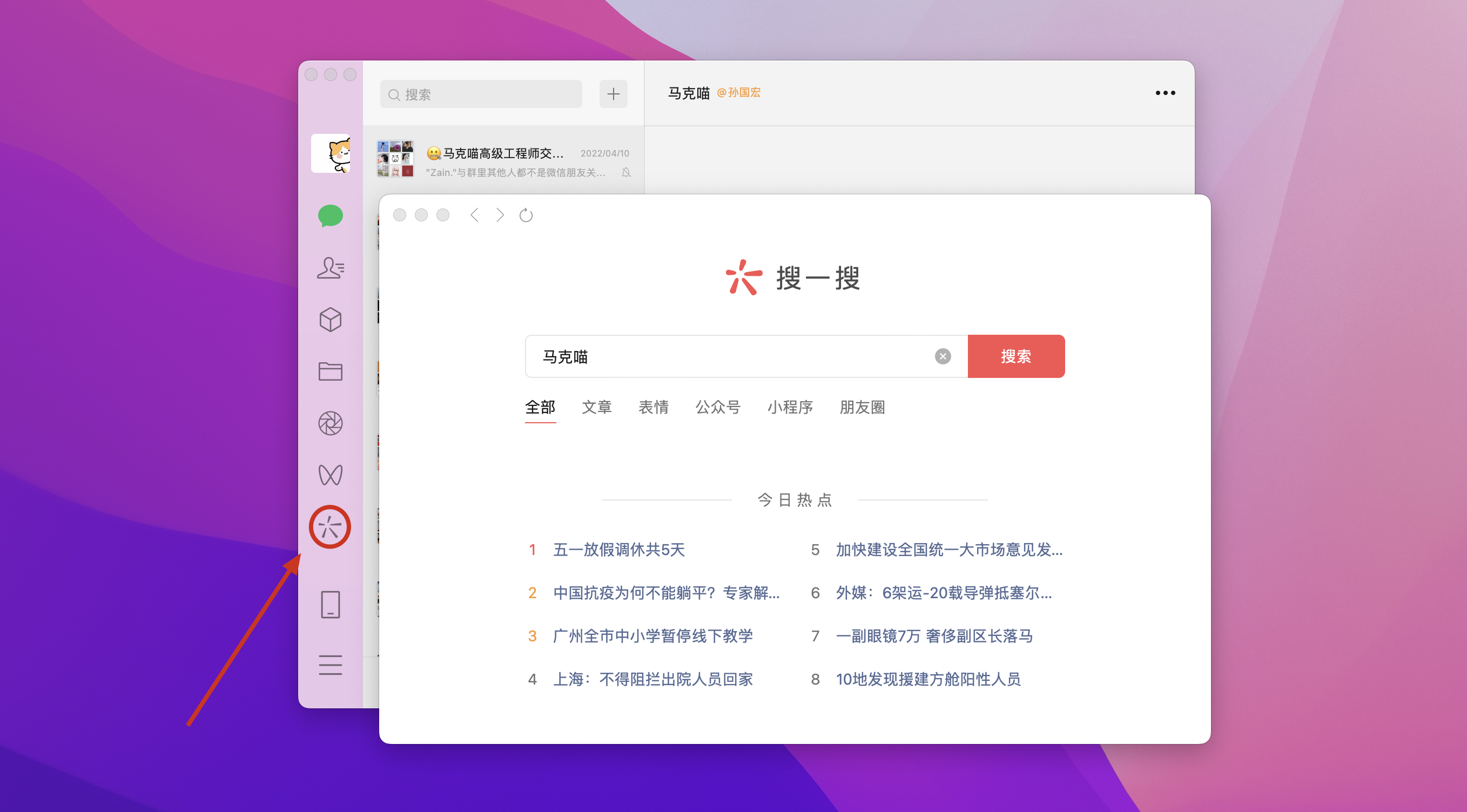Screen dimensions: 1467x812
Task: Switch to the 公众号 tab
Action: pos(717,407)
